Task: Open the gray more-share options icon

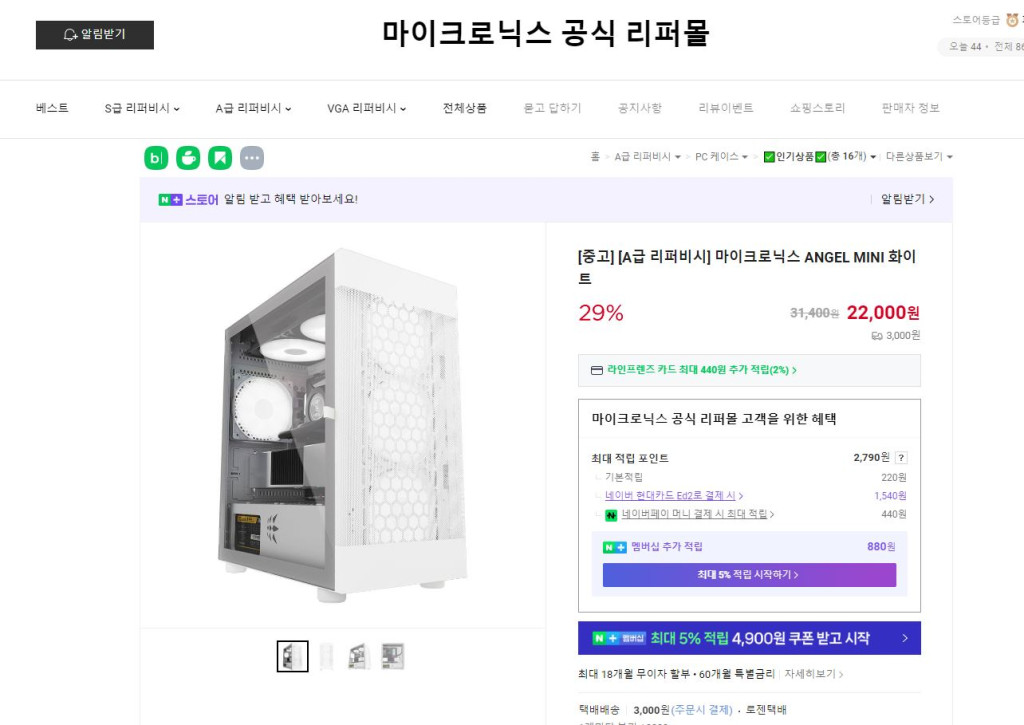Action: (x=252, y=158)
